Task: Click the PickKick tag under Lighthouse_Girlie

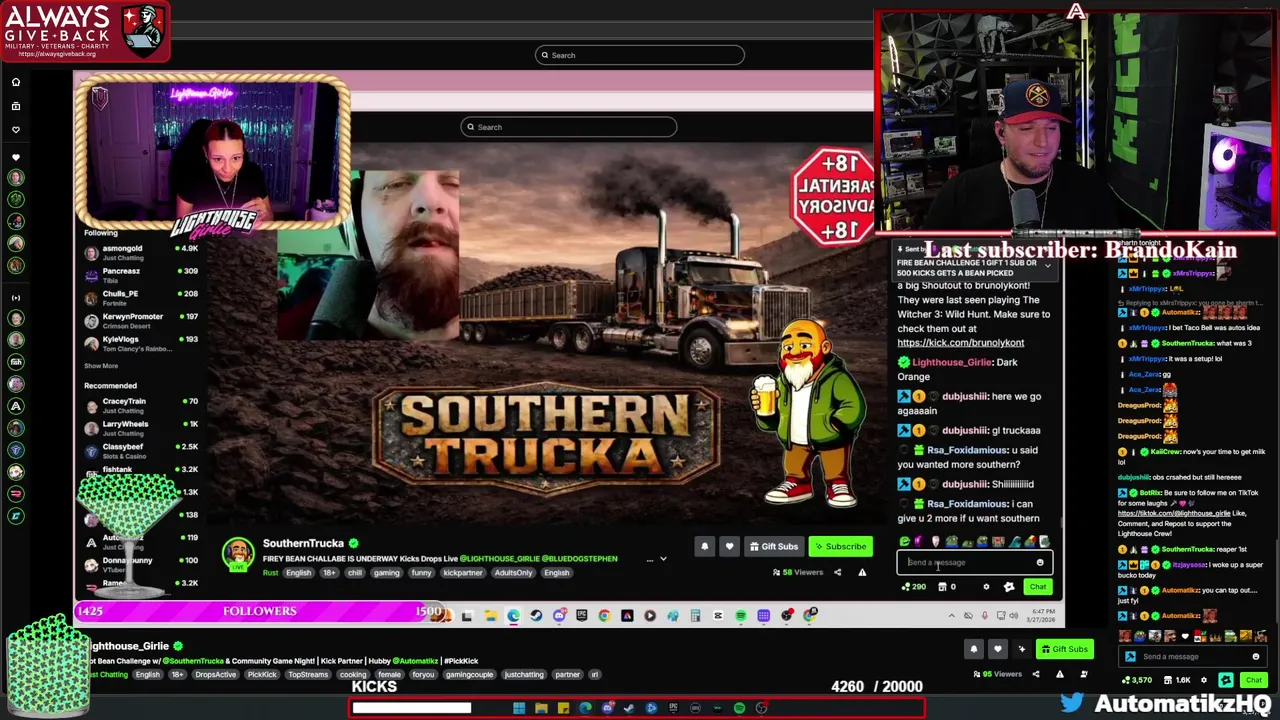Action: 262,675
